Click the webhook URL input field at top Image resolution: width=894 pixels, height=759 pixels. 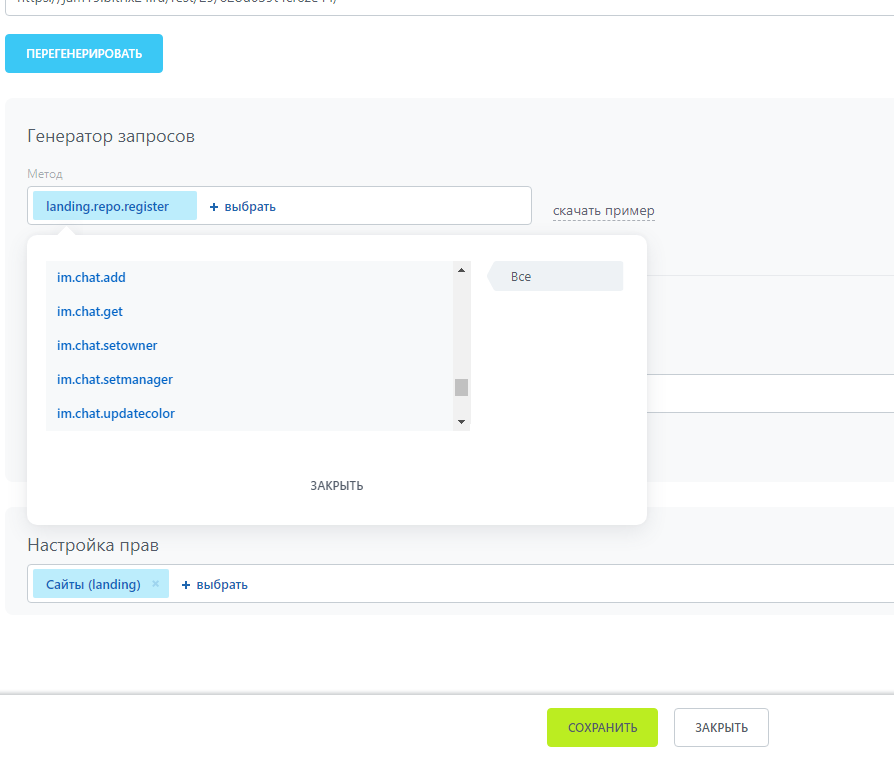pos(449,6)
